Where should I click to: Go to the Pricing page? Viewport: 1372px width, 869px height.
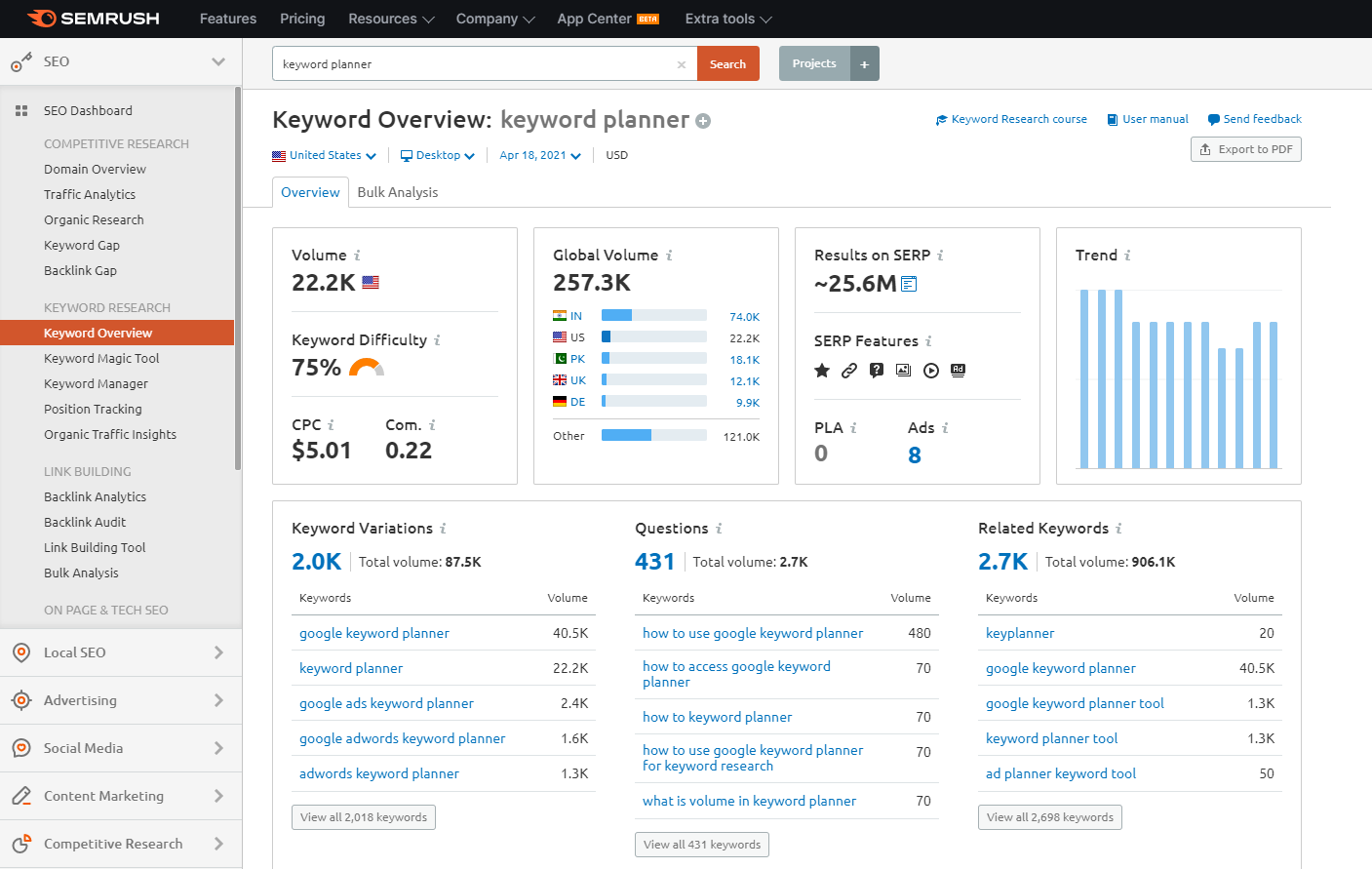302,19
